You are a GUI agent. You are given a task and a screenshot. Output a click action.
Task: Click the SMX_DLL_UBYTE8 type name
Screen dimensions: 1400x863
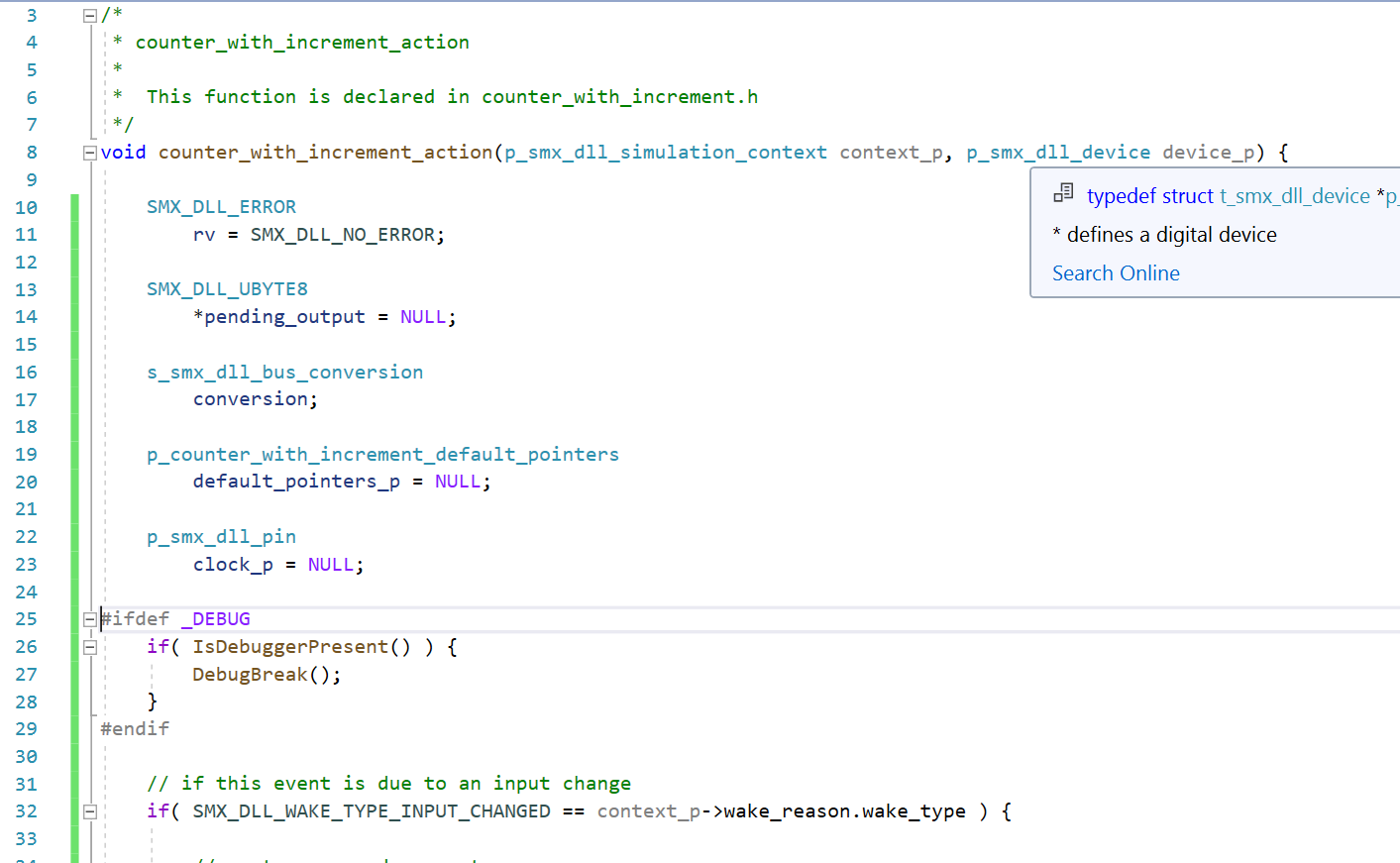(227, 289)
